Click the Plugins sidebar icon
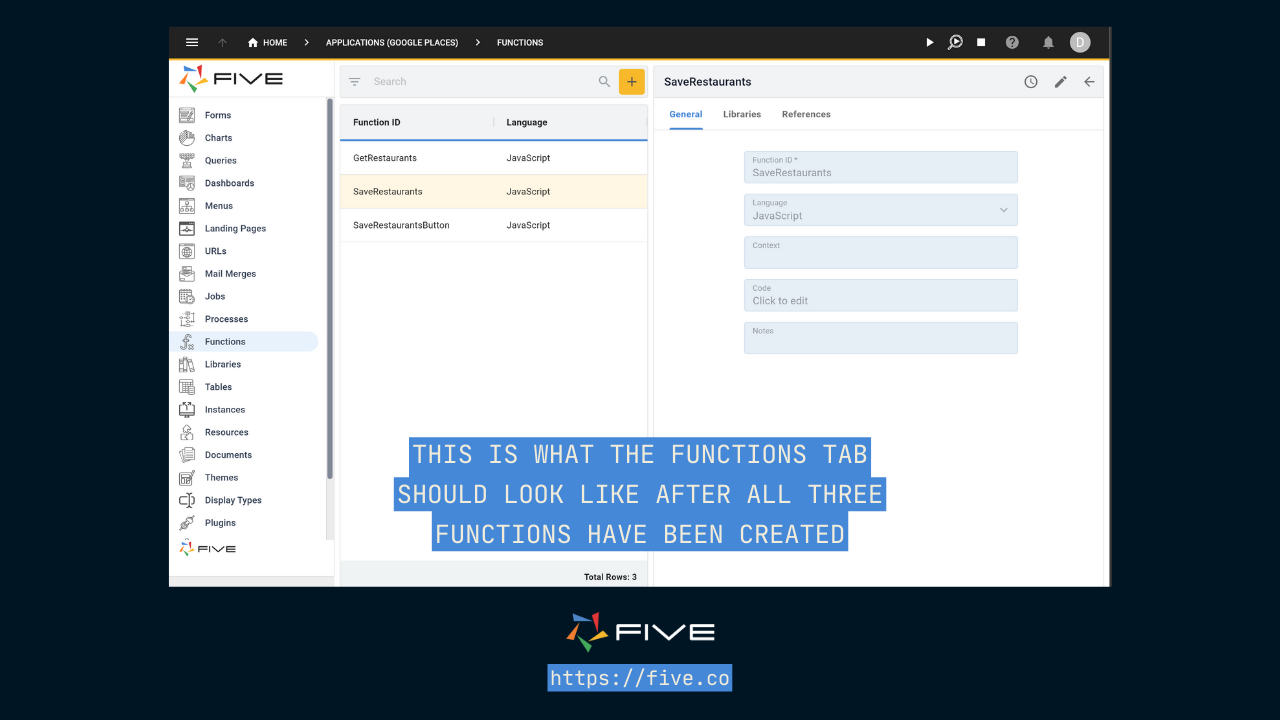The width and height of the screenshot is (1280, 720). coord(187,523)
